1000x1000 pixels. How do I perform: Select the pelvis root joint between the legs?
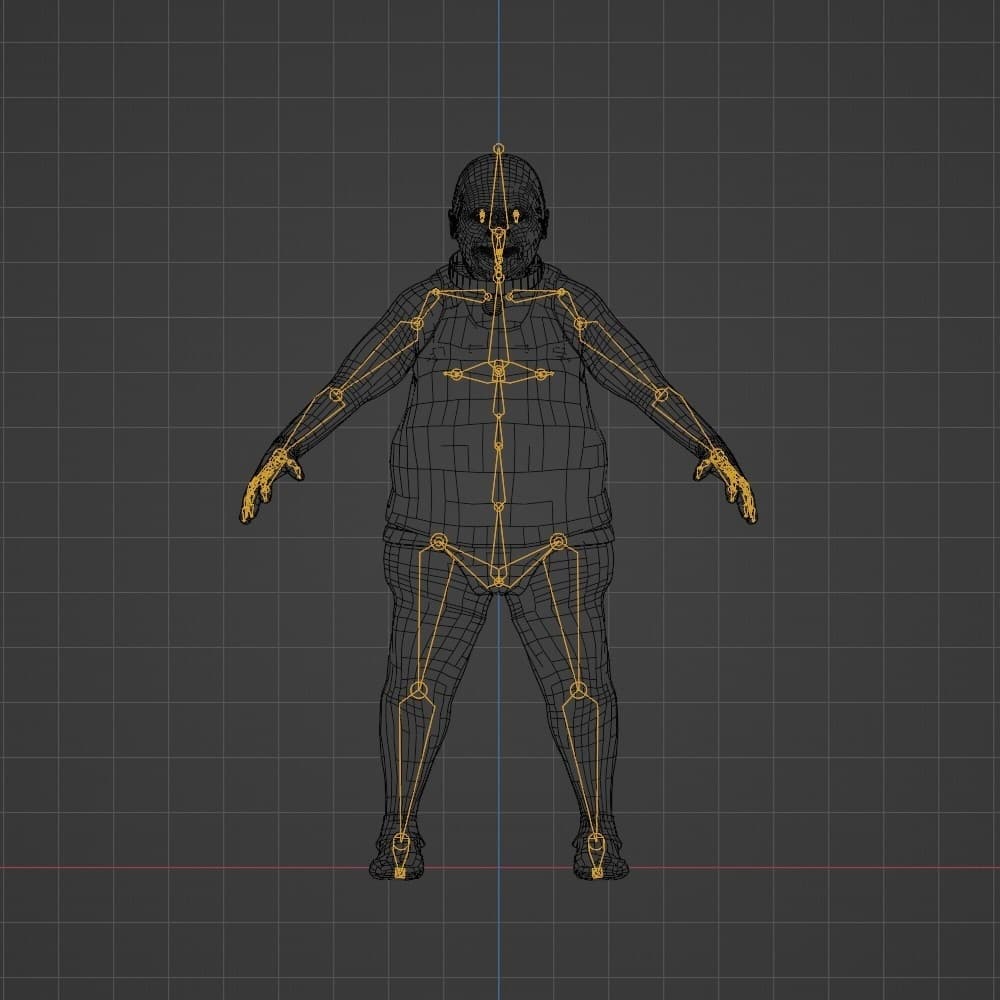coord(498,582)
